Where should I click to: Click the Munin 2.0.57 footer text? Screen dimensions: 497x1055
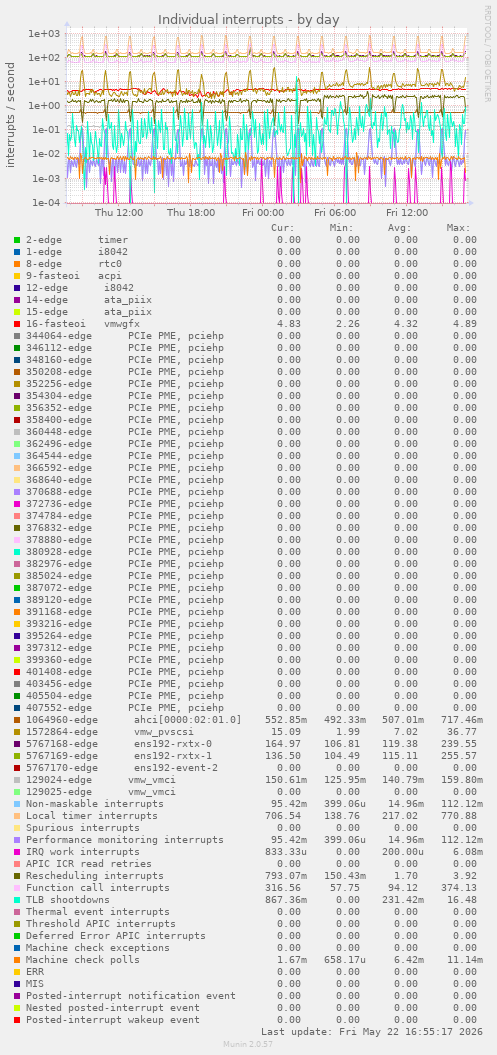click(248, 1044)
